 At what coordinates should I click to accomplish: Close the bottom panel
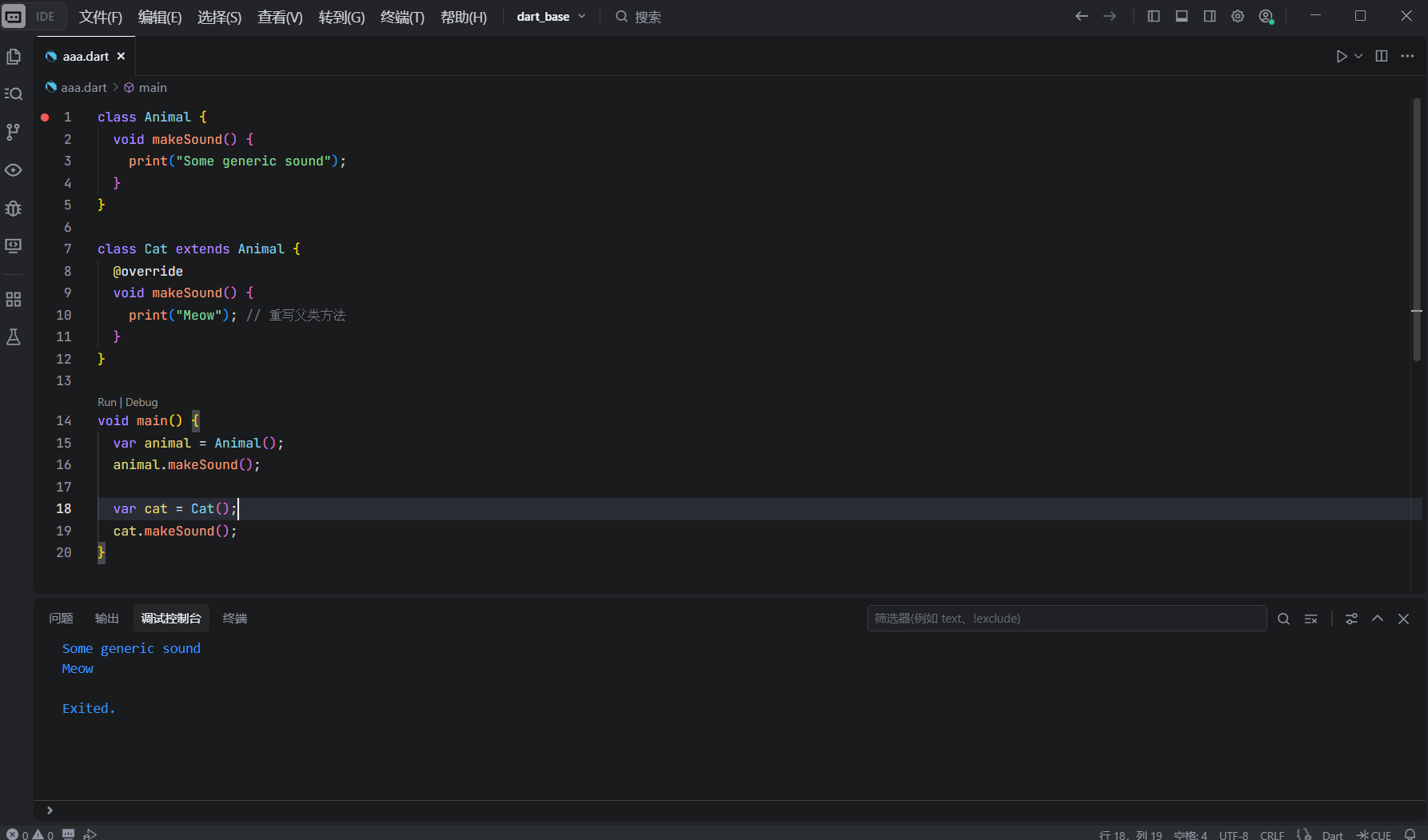point(1403,619)
